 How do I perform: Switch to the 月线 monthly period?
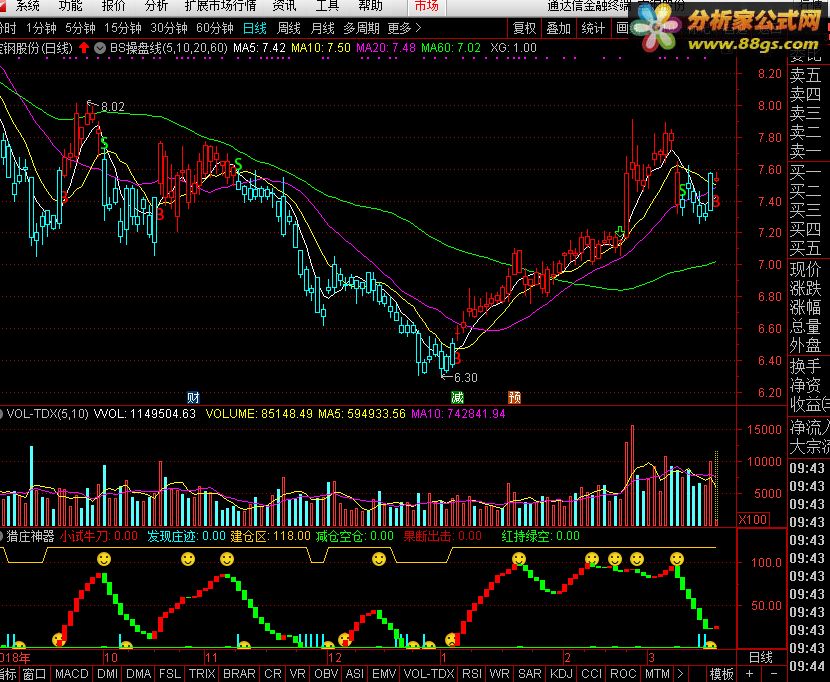tap(322, 28)
